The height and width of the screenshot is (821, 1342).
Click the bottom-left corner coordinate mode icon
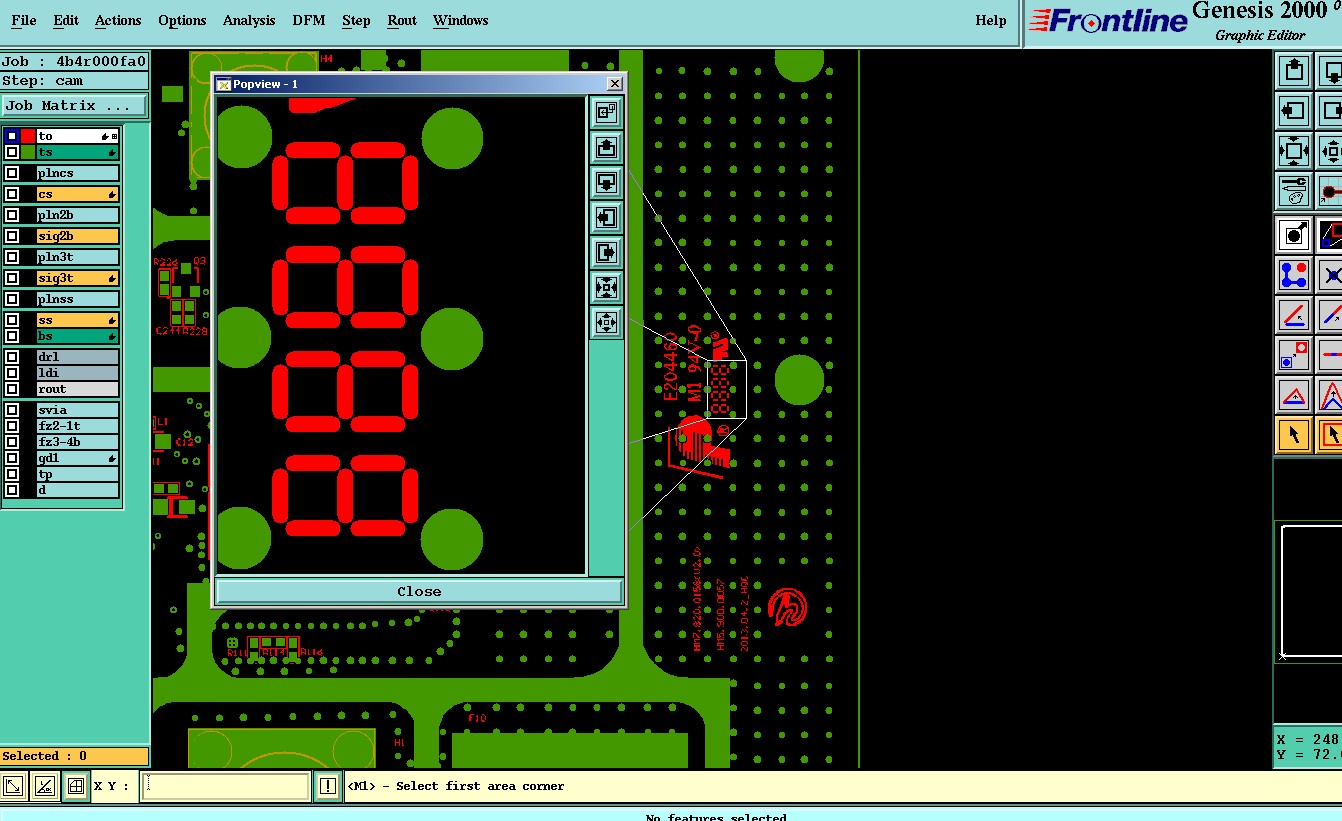pos(14,786)
